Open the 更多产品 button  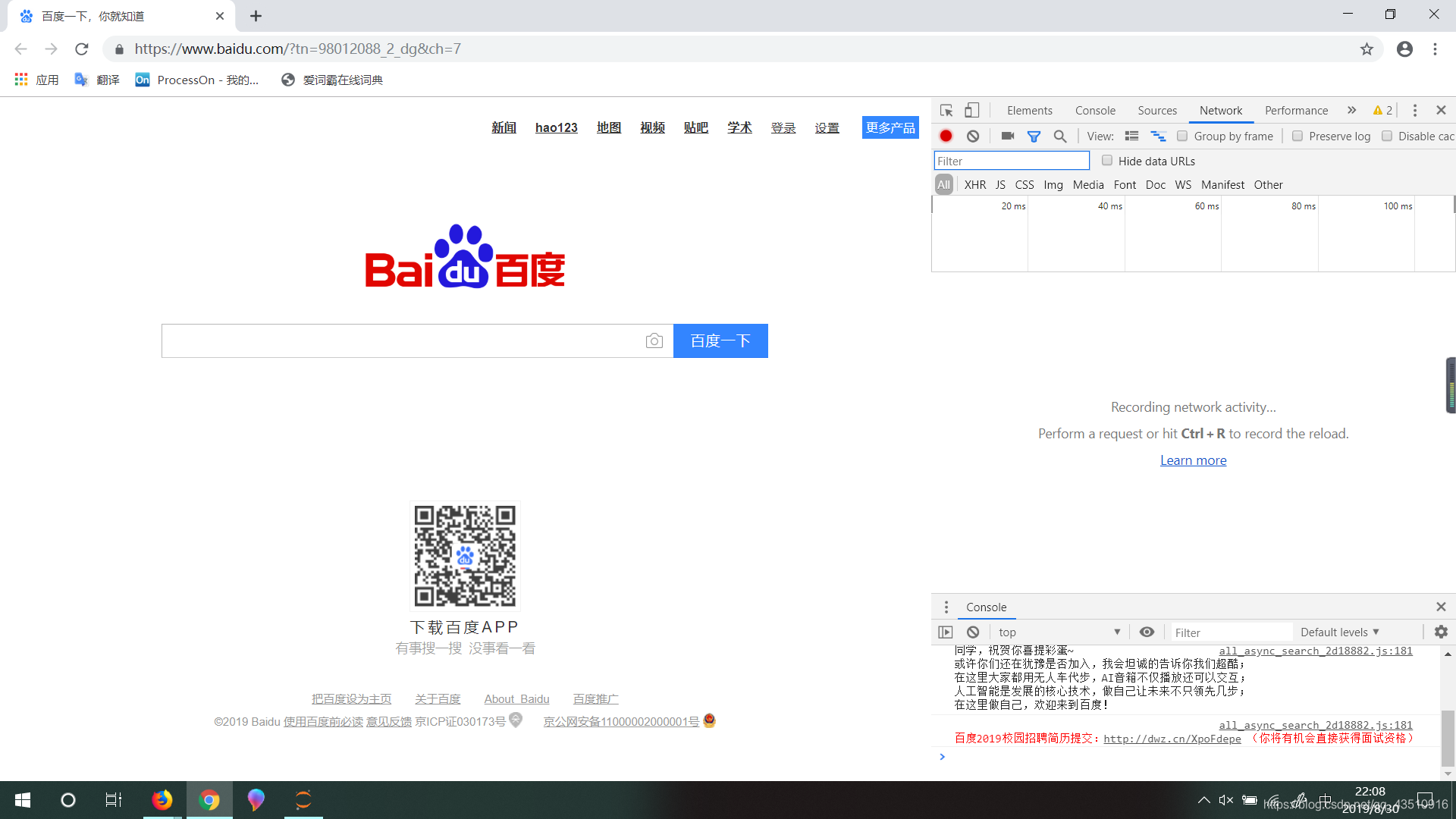click(x=890, y=127)
